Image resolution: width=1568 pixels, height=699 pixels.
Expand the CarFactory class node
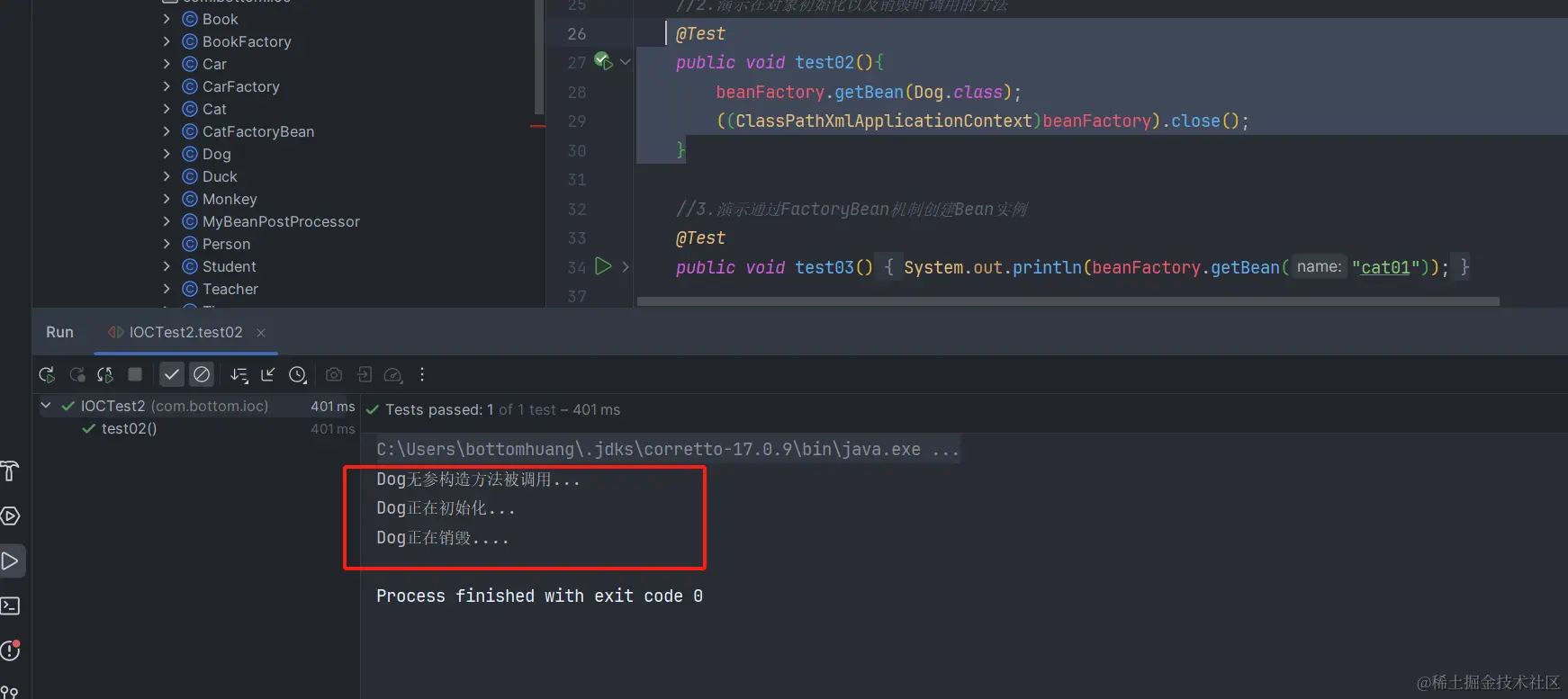pos(167,86)
